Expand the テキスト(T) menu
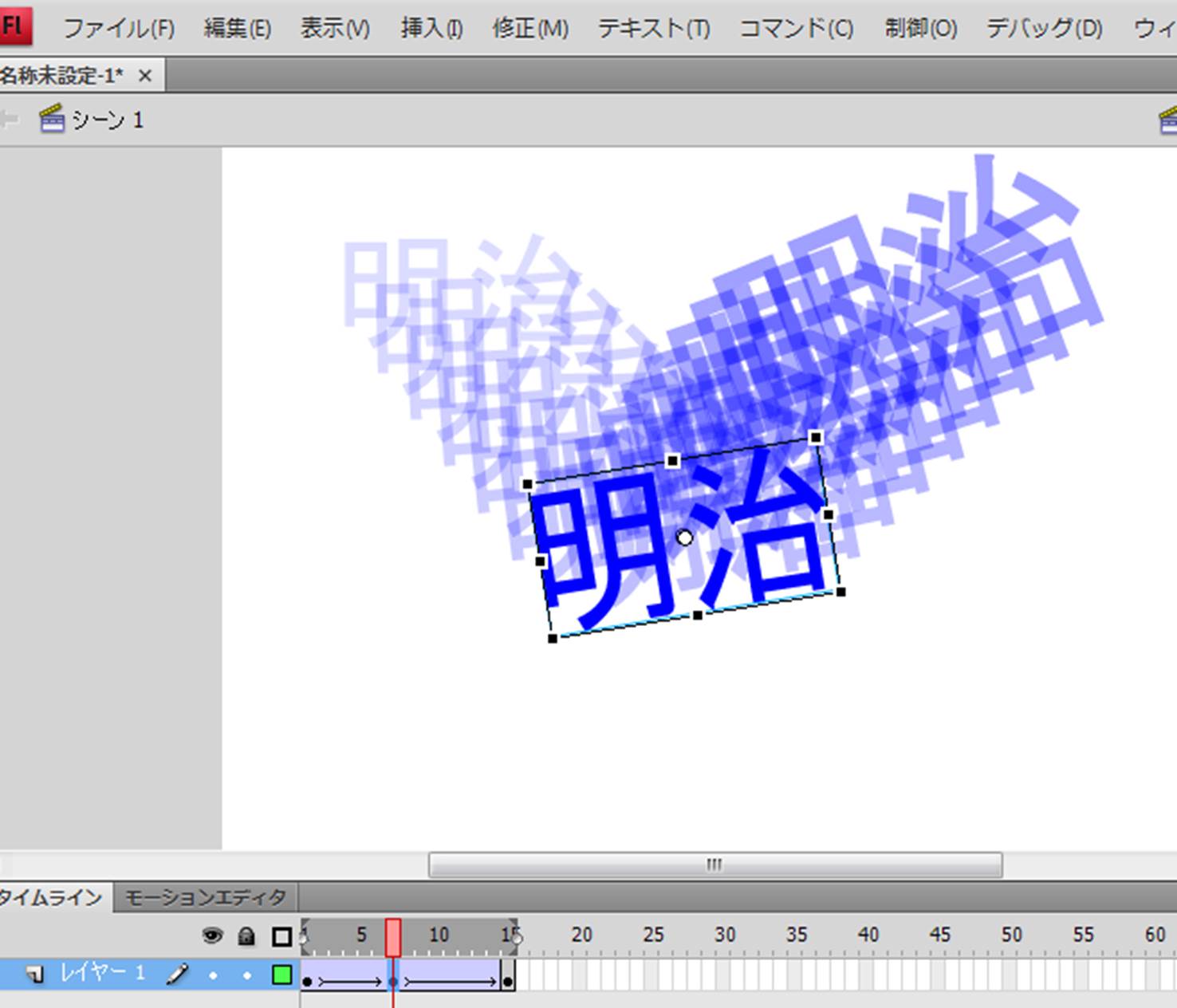The image size is (1177, 1008). click(654, 29)
